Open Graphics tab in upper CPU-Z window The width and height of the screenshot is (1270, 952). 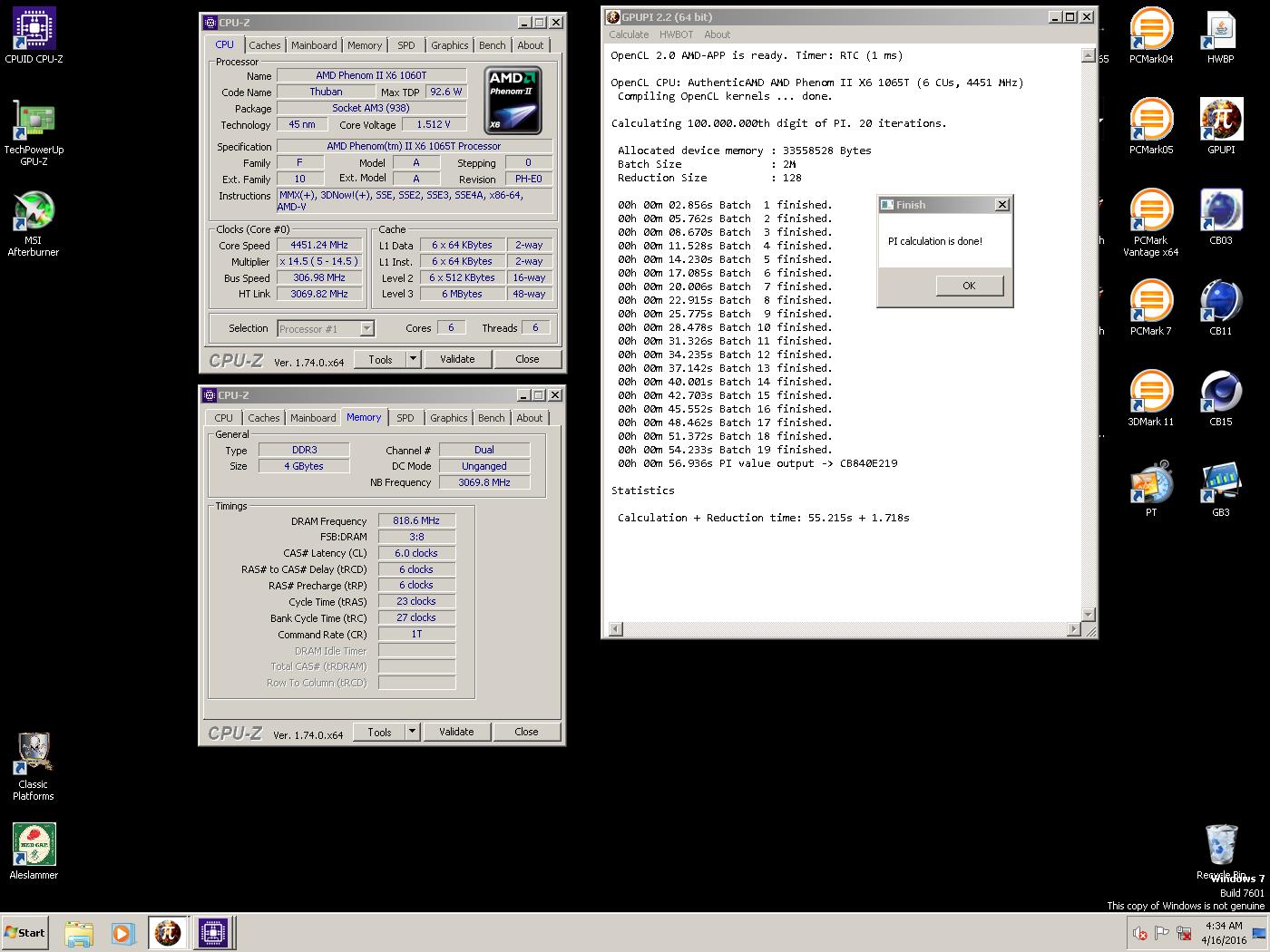click(450, 45)
